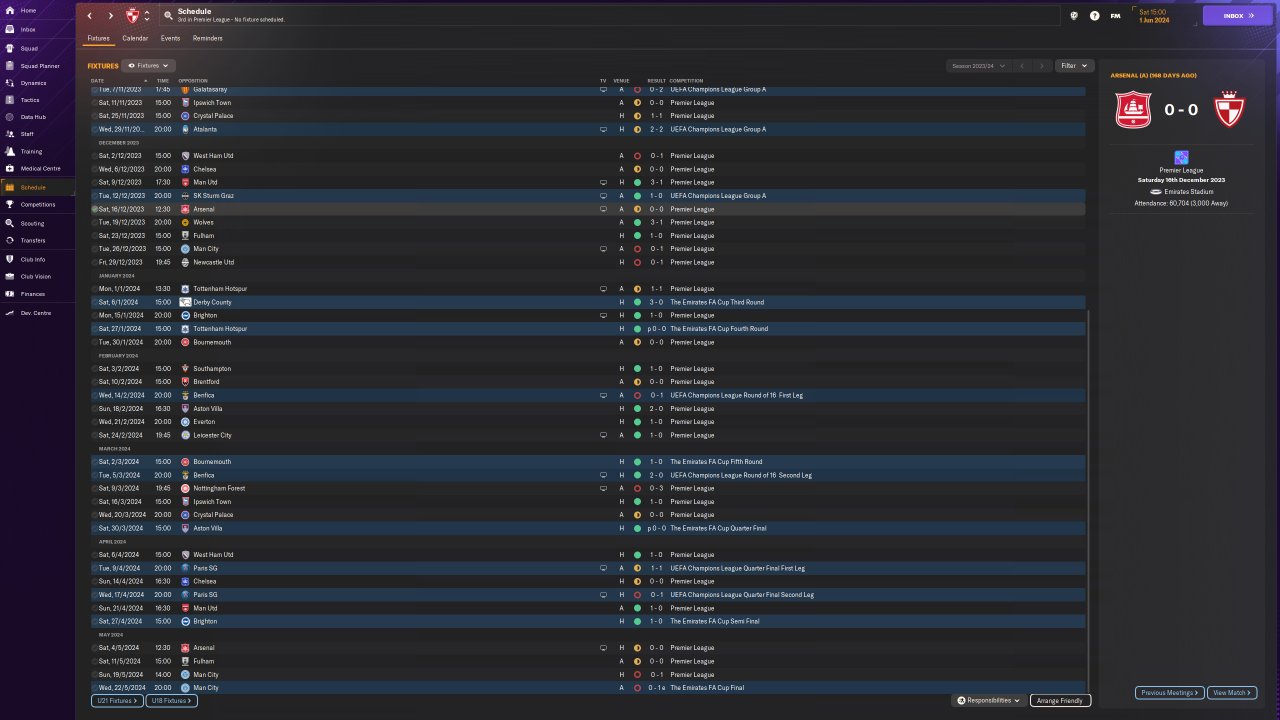Expand the Filter dropdown
This screenshot has height=720, width=1280.
(x=1074, y=66)
